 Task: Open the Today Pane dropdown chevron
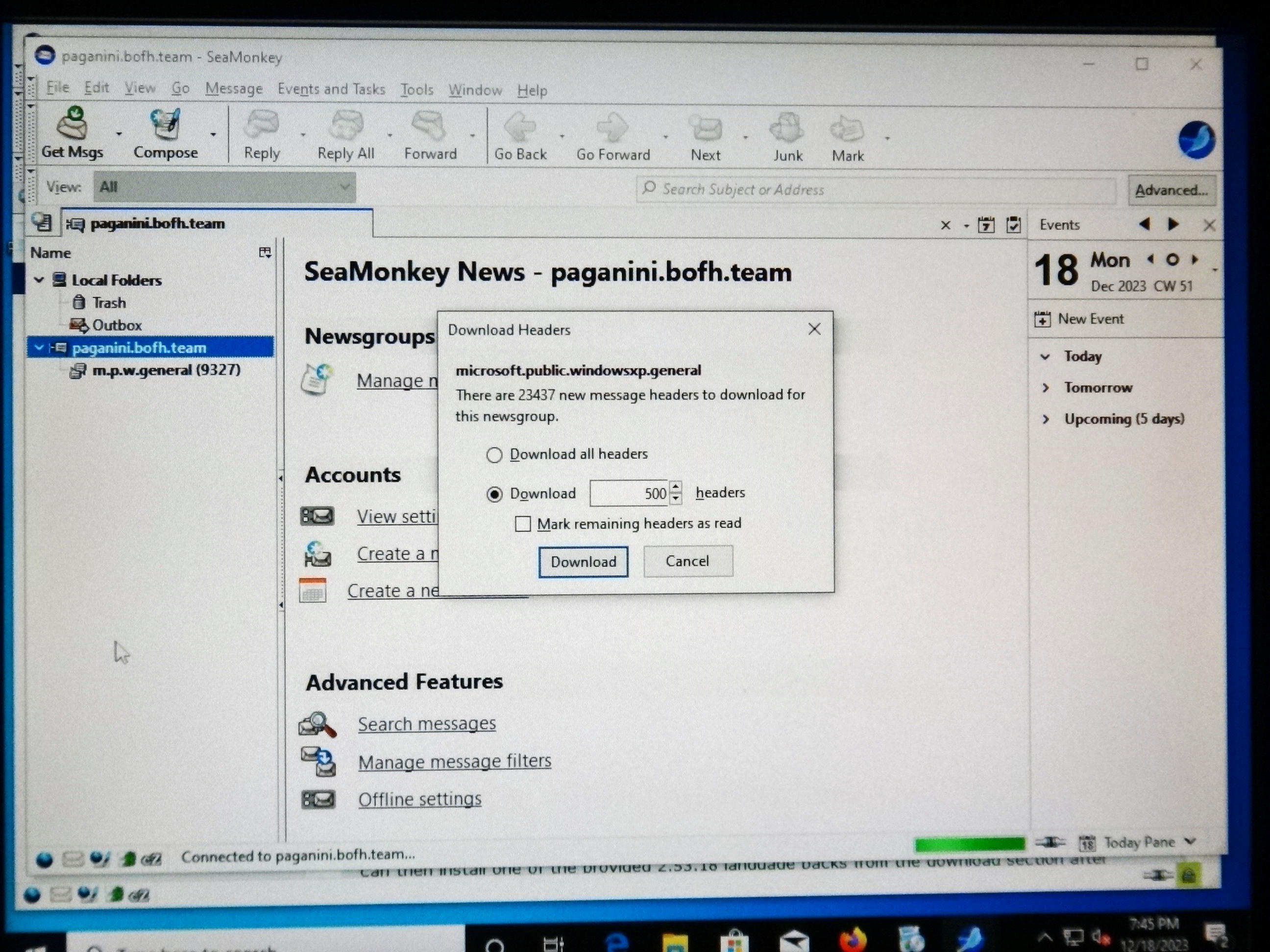click(x=1190, y=841)
